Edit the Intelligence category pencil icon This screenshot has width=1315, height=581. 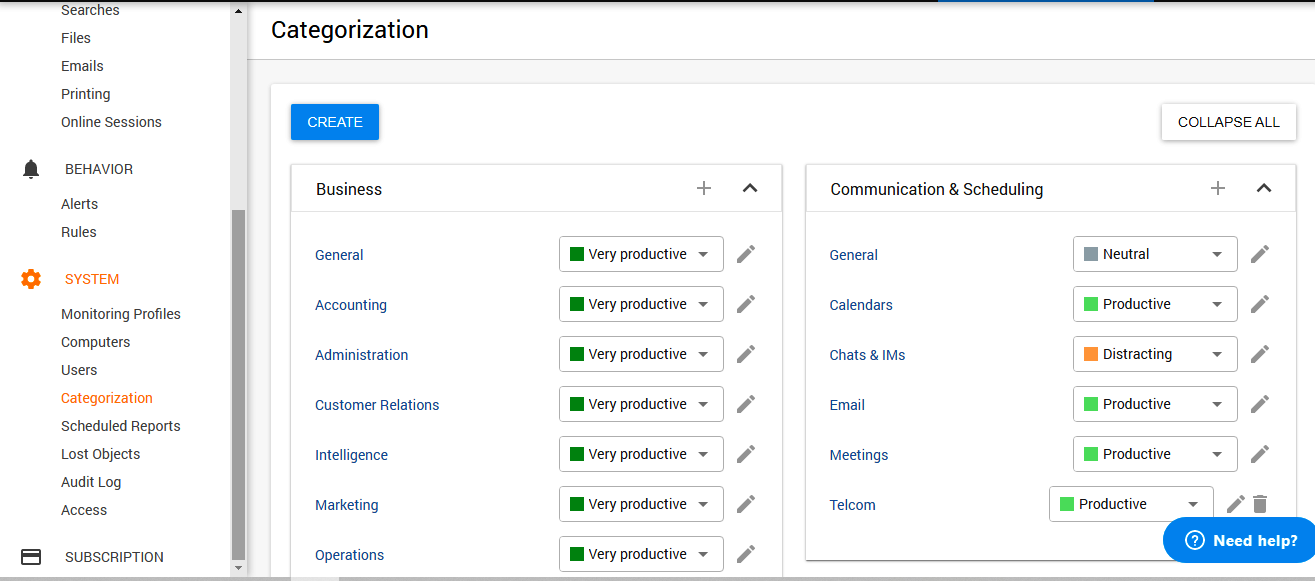tap(746, 454)
